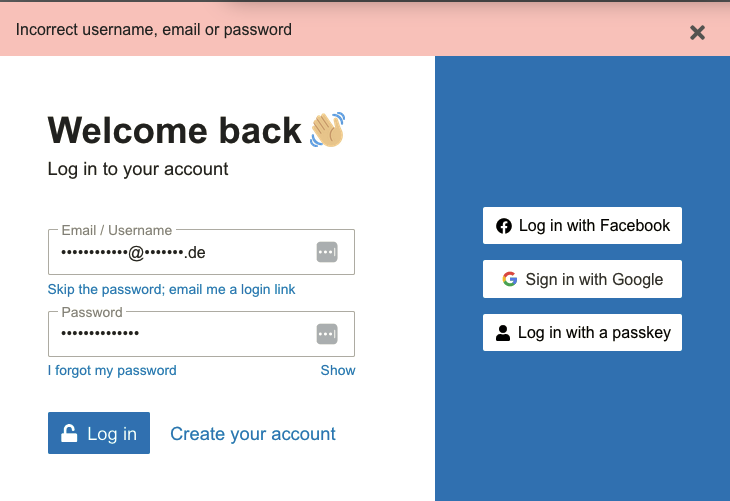730x501 pixels.
Task: Choose Skip the password; email login link
Action: (172, 289)
